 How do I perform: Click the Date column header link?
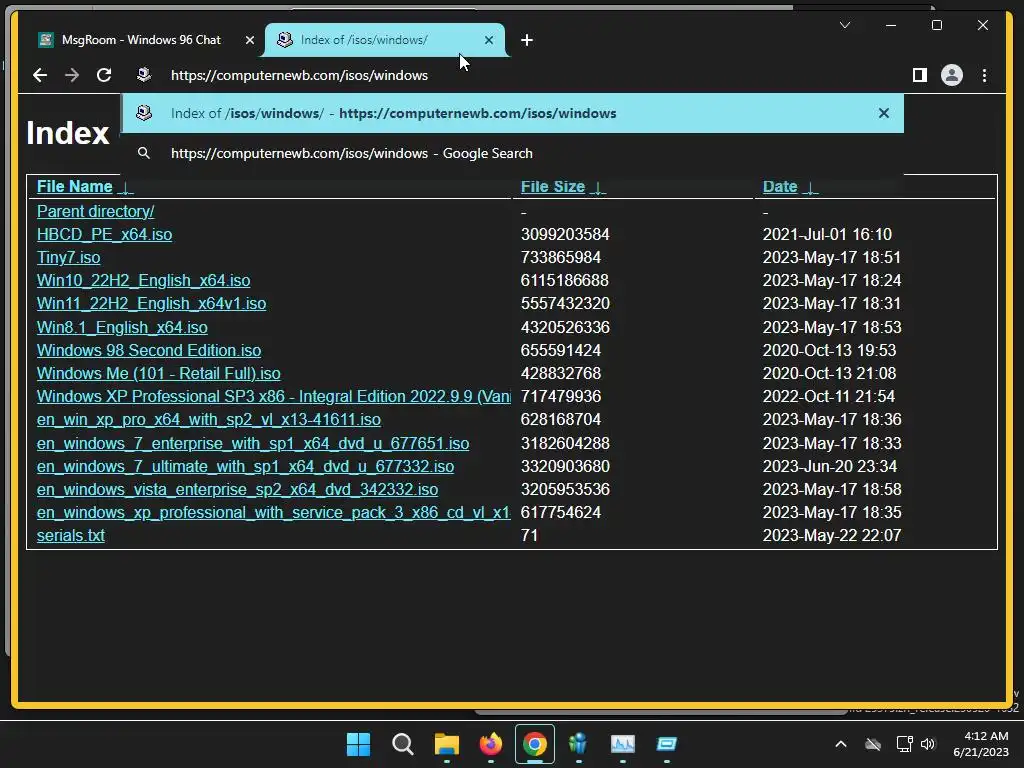pyautogui.click(x=780, y=187)
